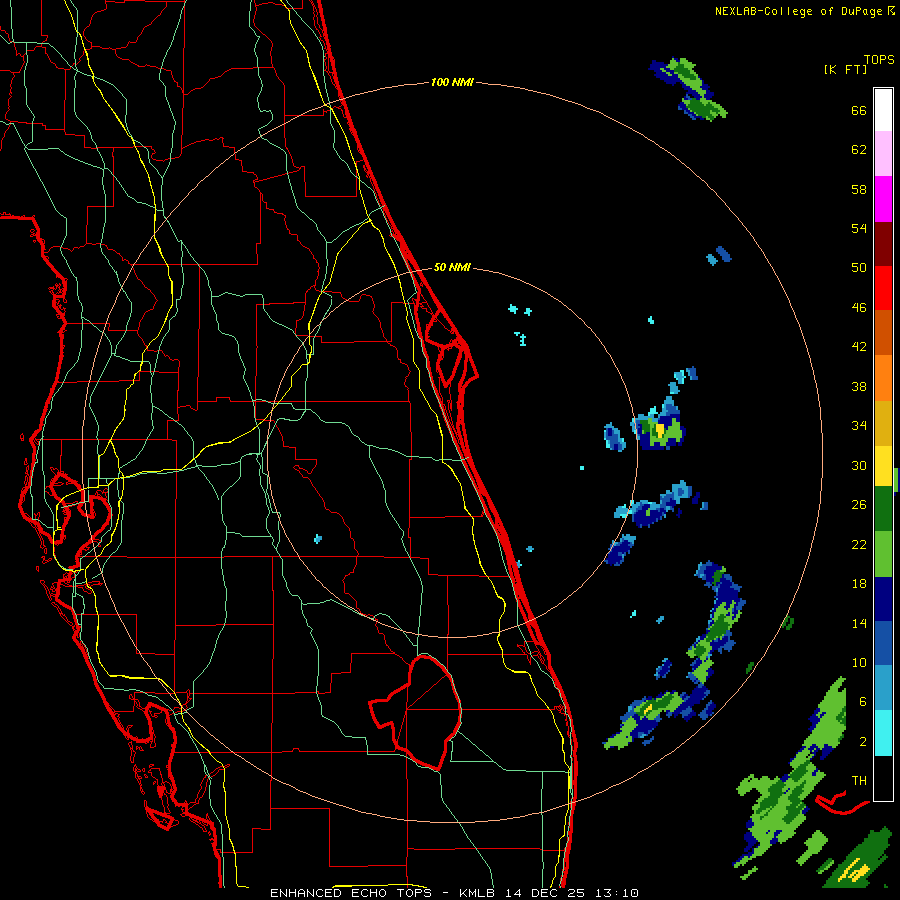Click the 38 legend value

[859, 386]
